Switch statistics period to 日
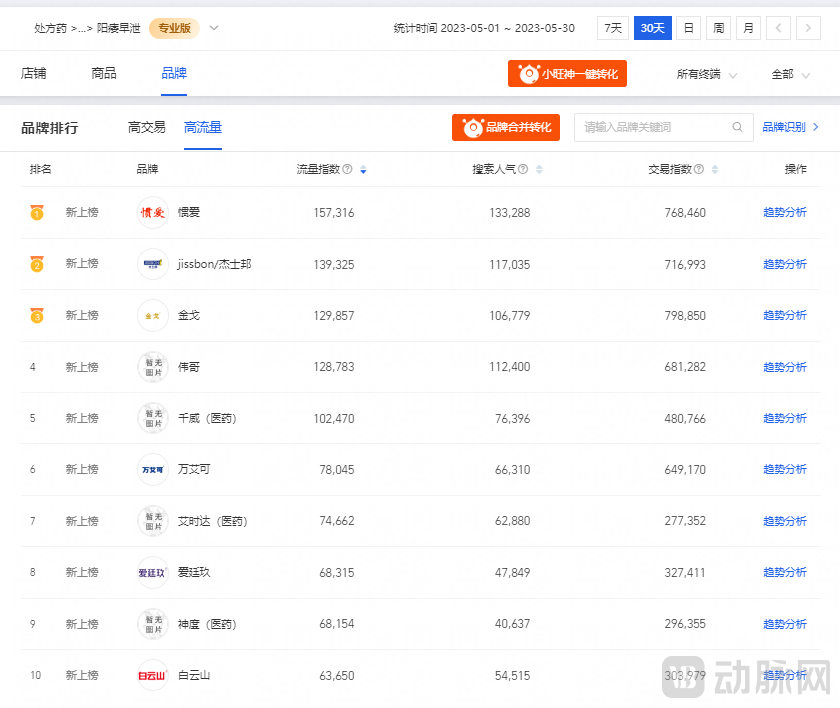 [x=689, y=28]
